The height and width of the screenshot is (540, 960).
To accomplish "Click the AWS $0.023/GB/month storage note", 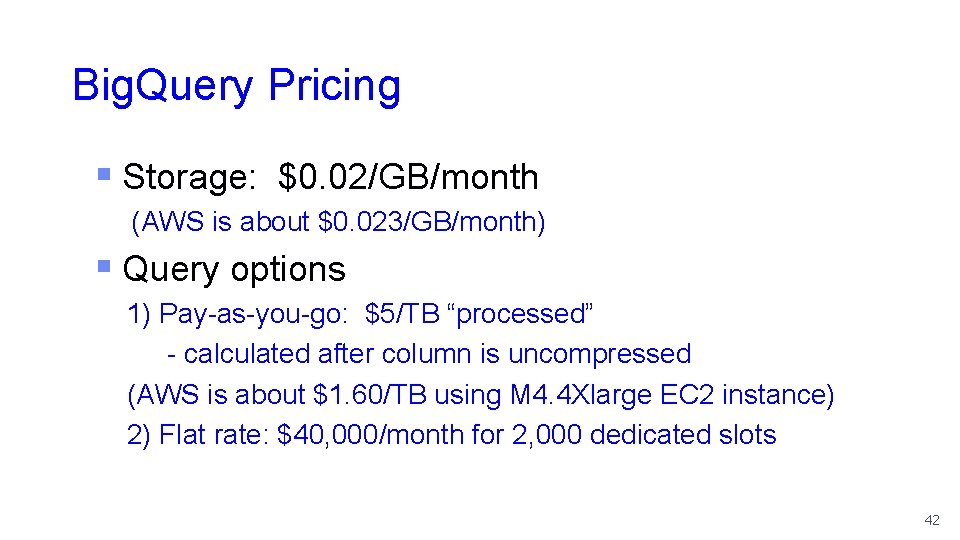I will click(x=338, y=222).
